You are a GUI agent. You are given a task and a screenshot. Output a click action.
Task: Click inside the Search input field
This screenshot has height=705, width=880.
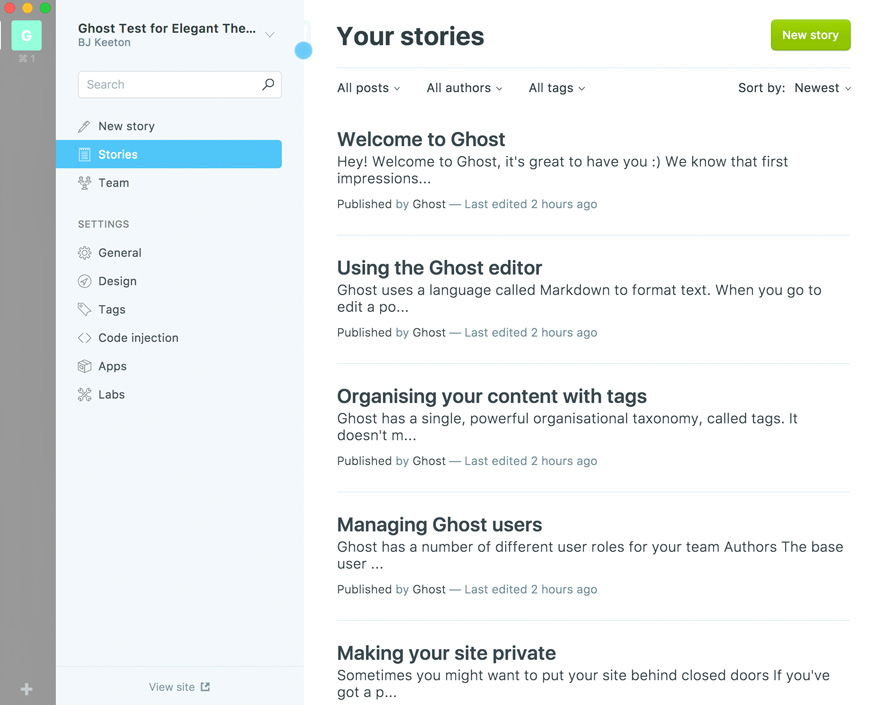tap(160, 85)
